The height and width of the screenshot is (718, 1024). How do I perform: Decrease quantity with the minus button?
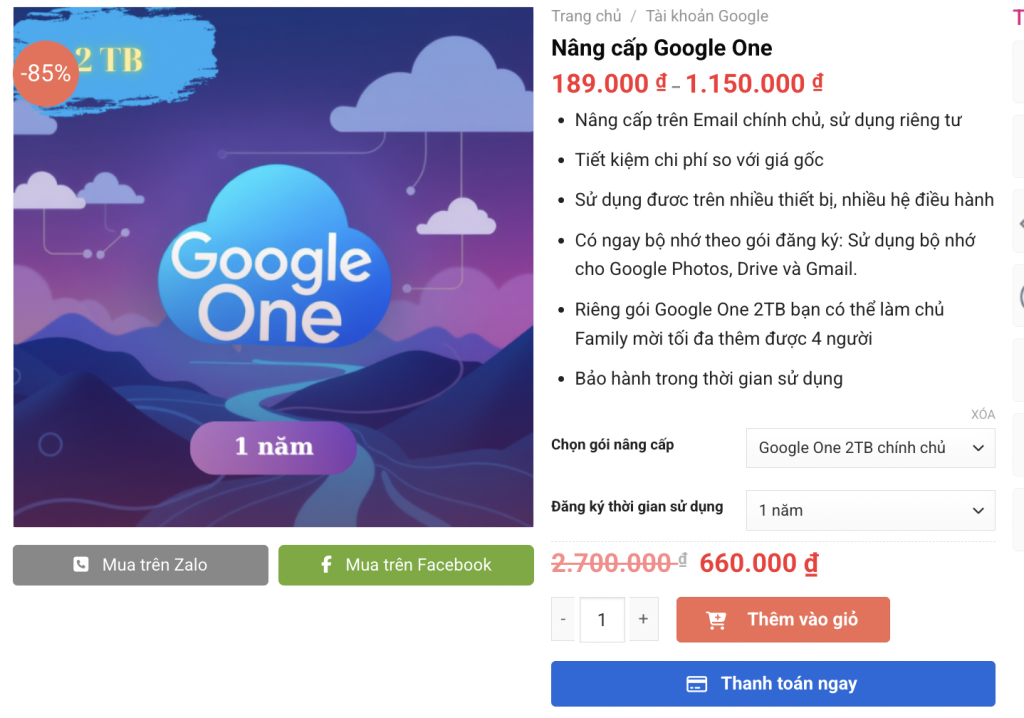(563, 620)
